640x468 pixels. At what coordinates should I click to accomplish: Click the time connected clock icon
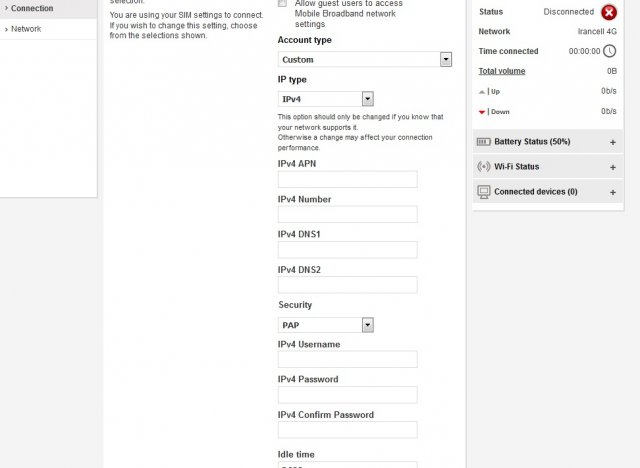[x=609, y=51]
